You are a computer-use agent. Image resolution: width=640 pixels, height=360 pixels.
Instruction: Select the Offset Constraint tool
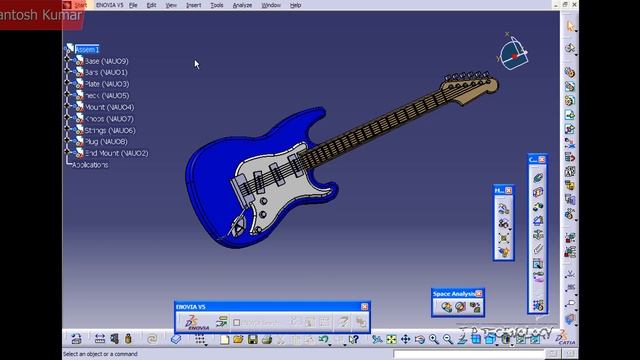coord(538,207)
